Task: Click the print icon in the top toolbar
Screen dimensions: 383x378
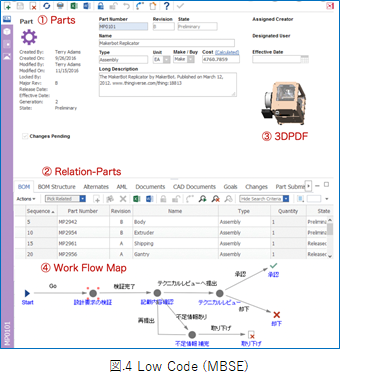Action: (x=60, y=6)
